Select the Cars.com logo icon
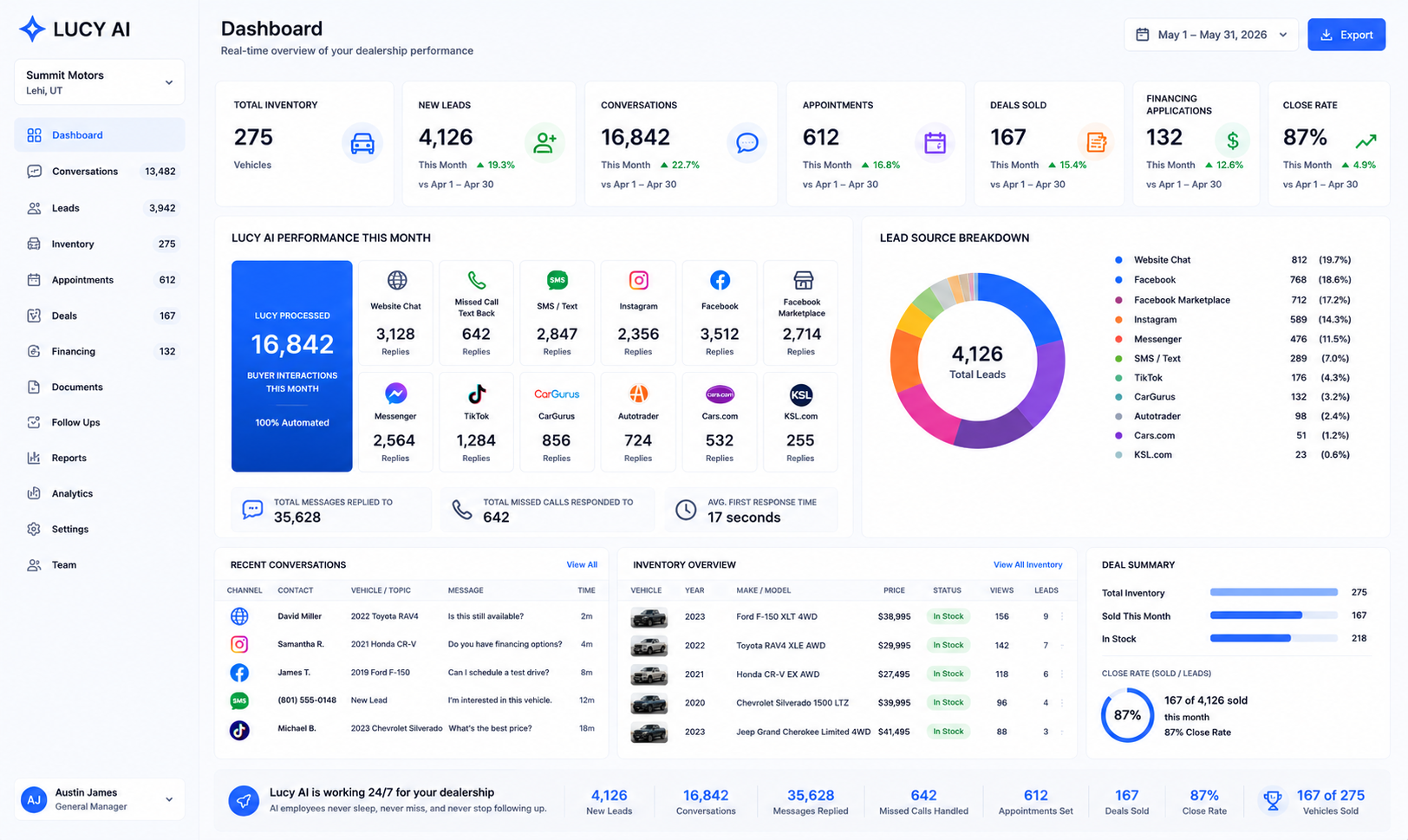The height and width of the screenshot is (840, 1408). point(720,394)
